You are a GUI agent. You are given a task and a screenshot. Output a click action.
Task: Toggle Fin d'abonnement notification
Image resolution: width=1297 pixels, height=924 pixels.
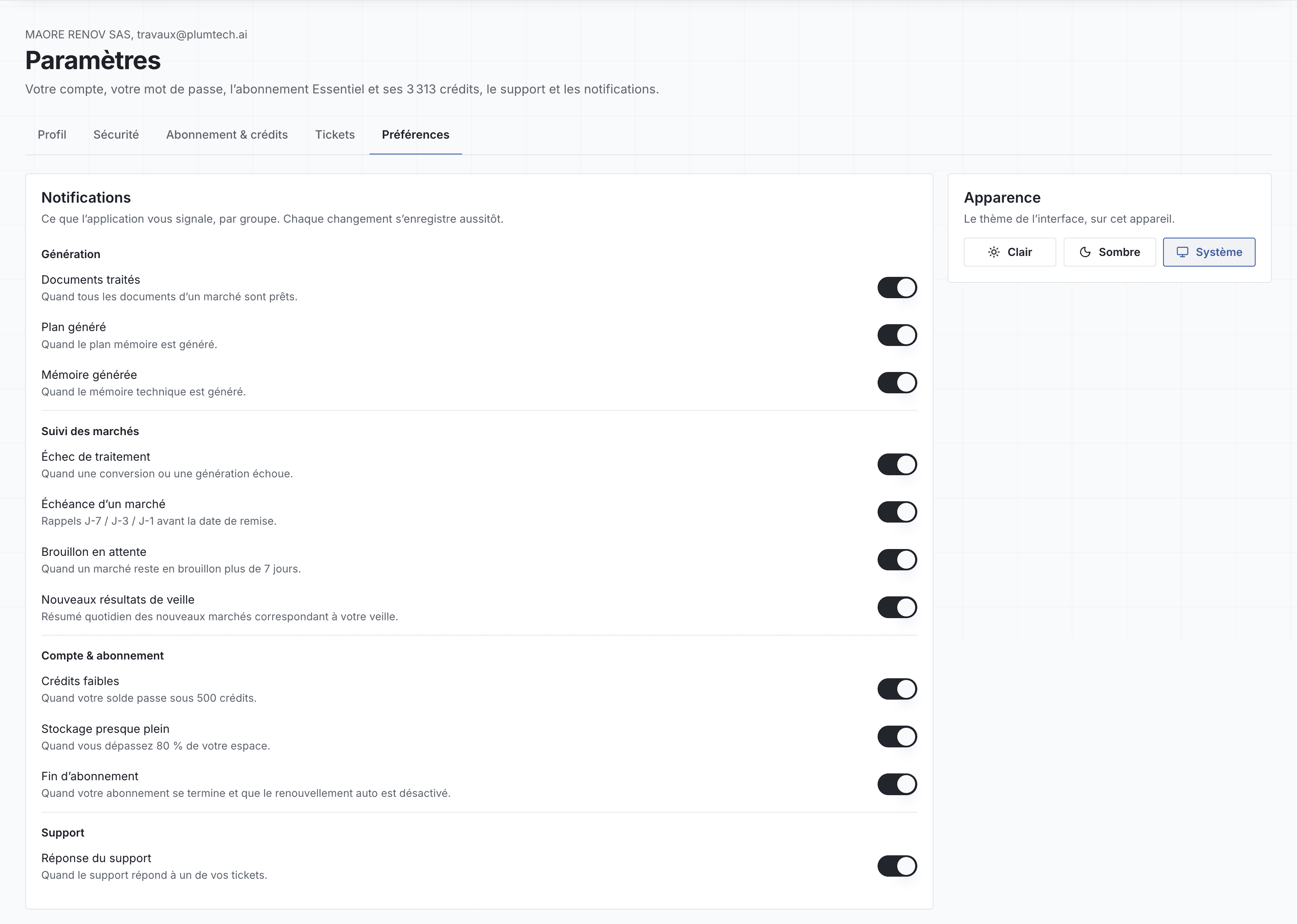pos(896,784)
